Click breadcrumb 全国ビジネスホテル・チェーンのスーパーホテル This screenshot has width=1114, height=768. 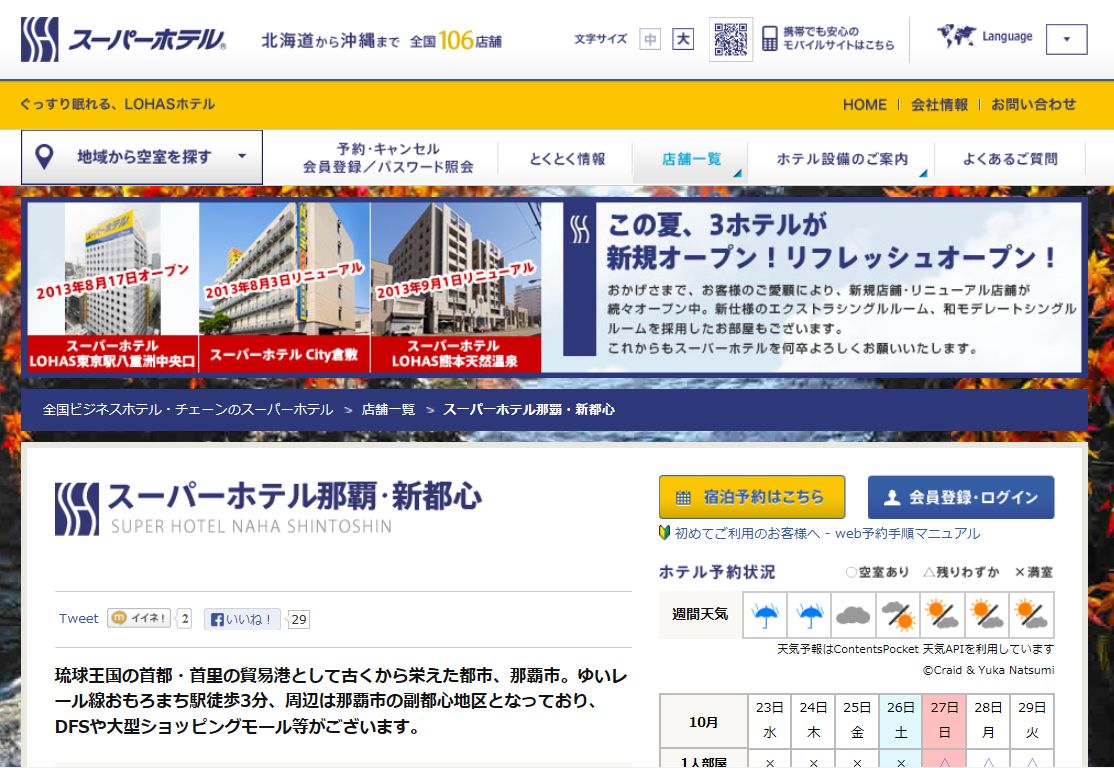point(188,409)
